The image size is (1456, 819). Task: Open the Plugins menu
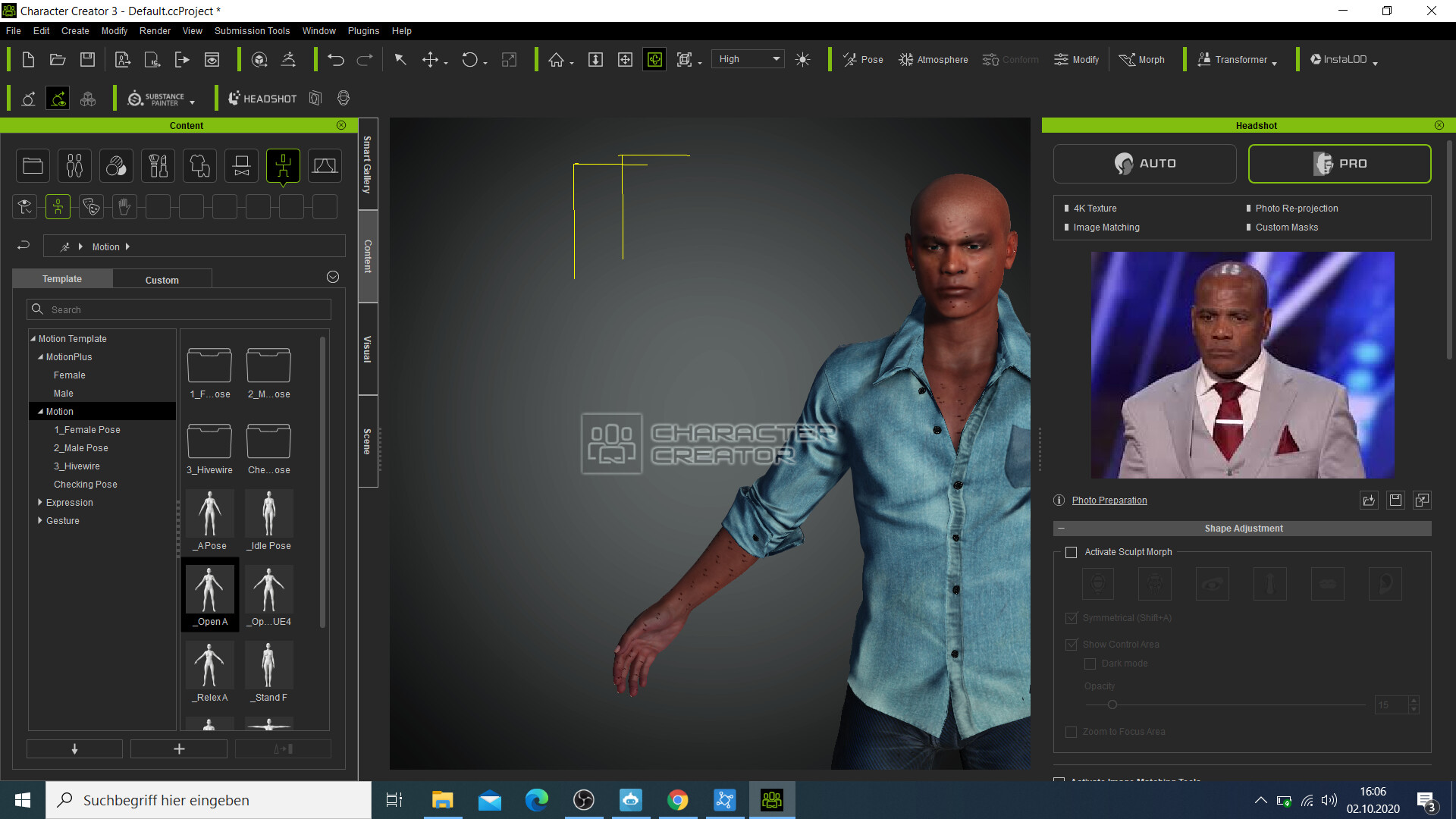(363, 31)
